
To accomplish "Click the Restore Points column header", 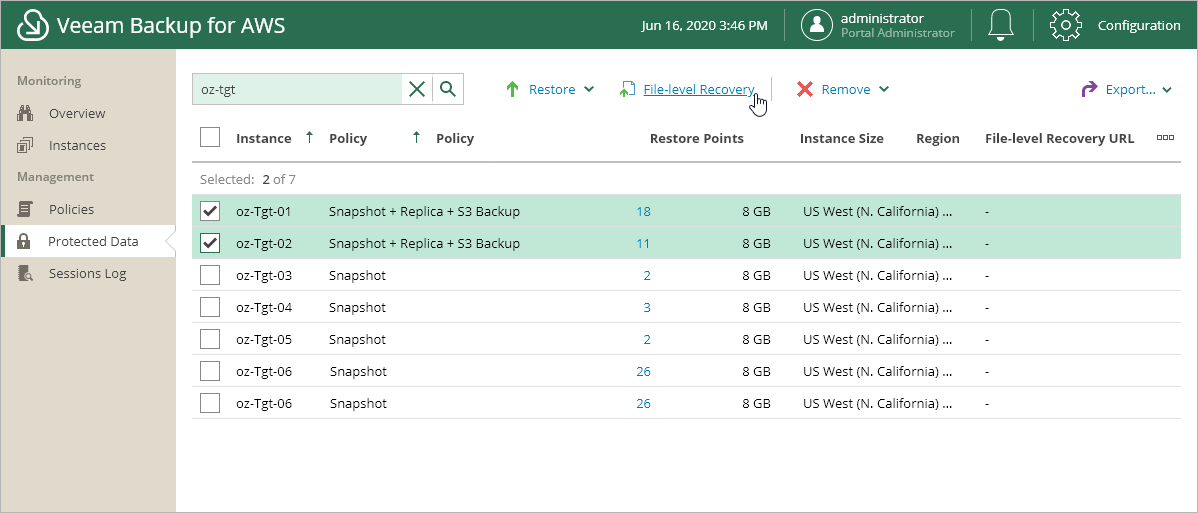I will point(697,138).
